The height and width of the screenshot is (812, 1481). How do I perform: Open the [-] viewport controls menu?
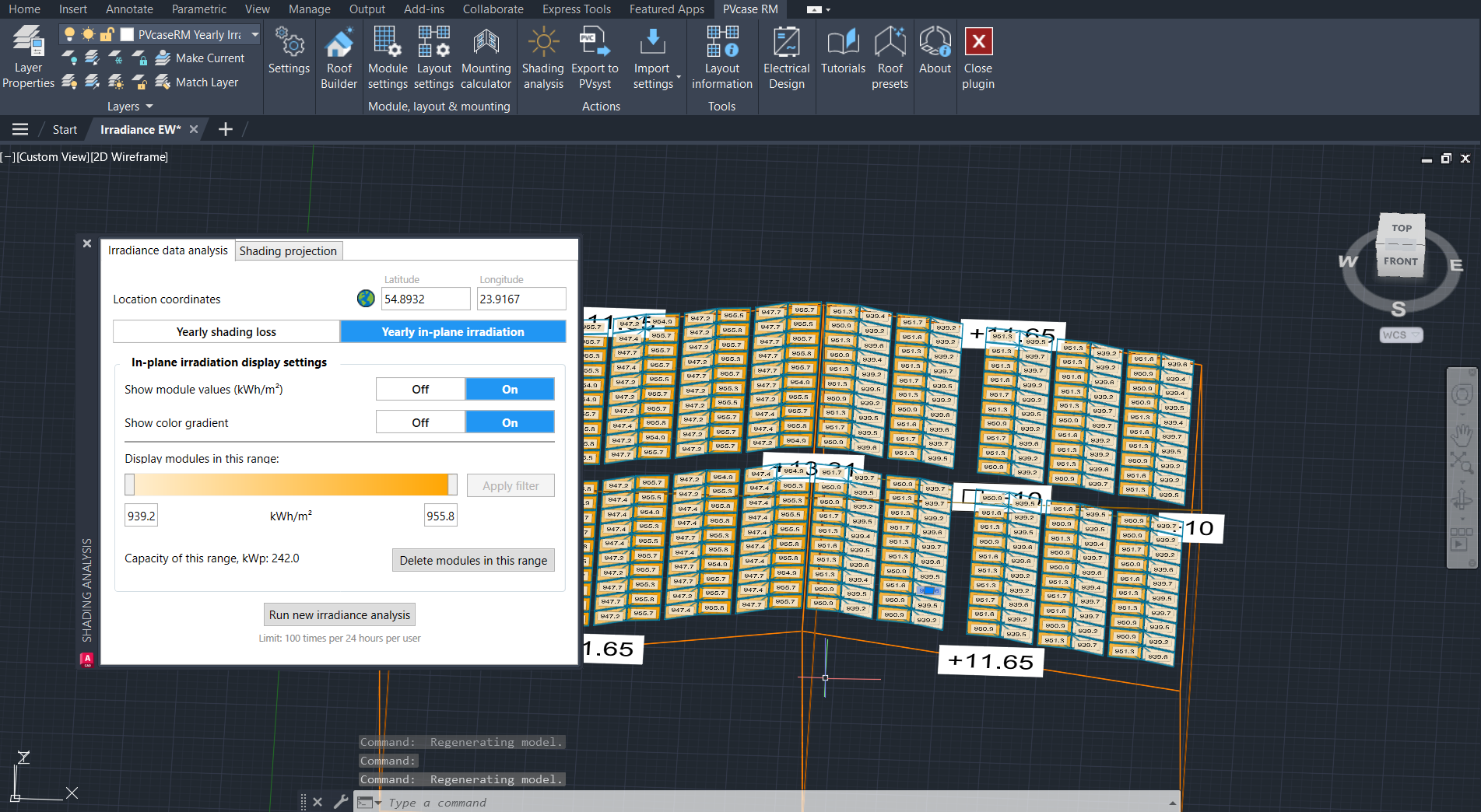[x=8, y=157]
